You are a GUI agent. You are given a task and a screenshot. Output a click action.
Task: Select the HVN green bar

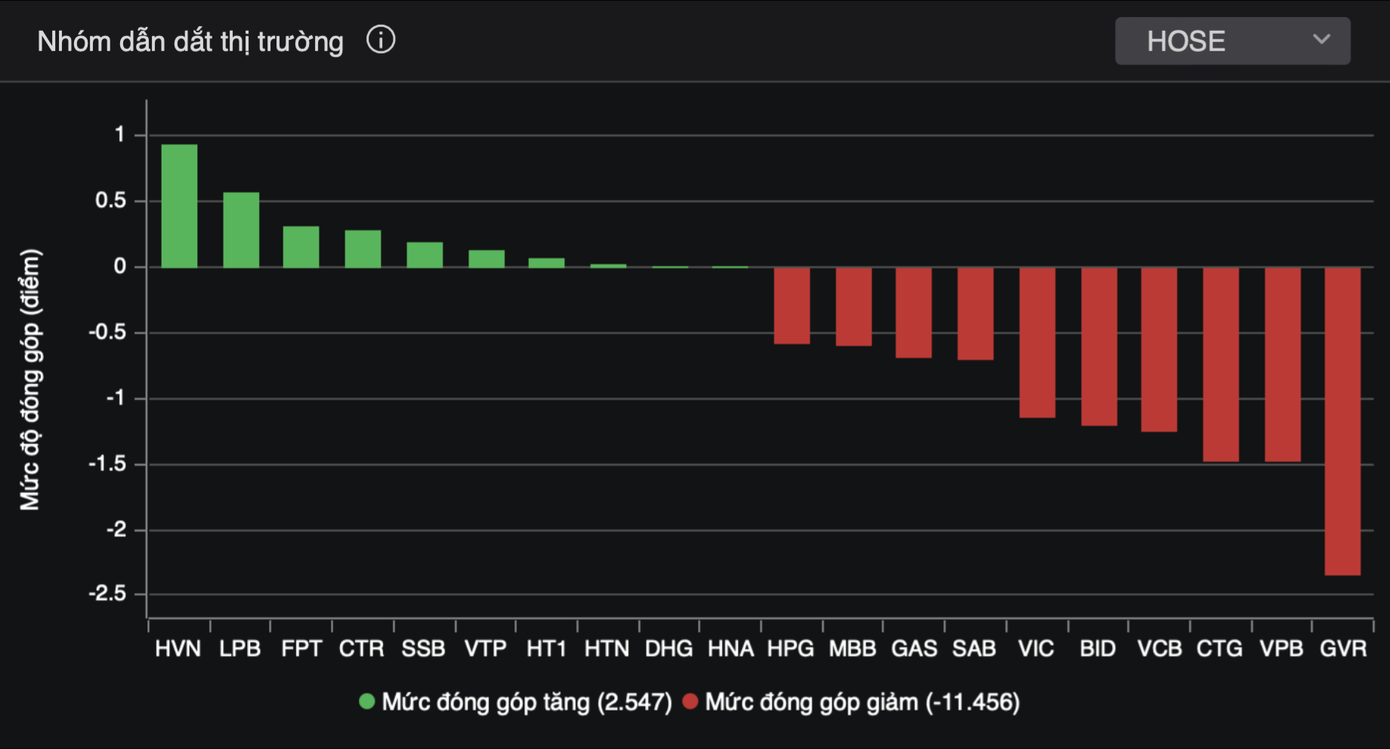[179, 206]
